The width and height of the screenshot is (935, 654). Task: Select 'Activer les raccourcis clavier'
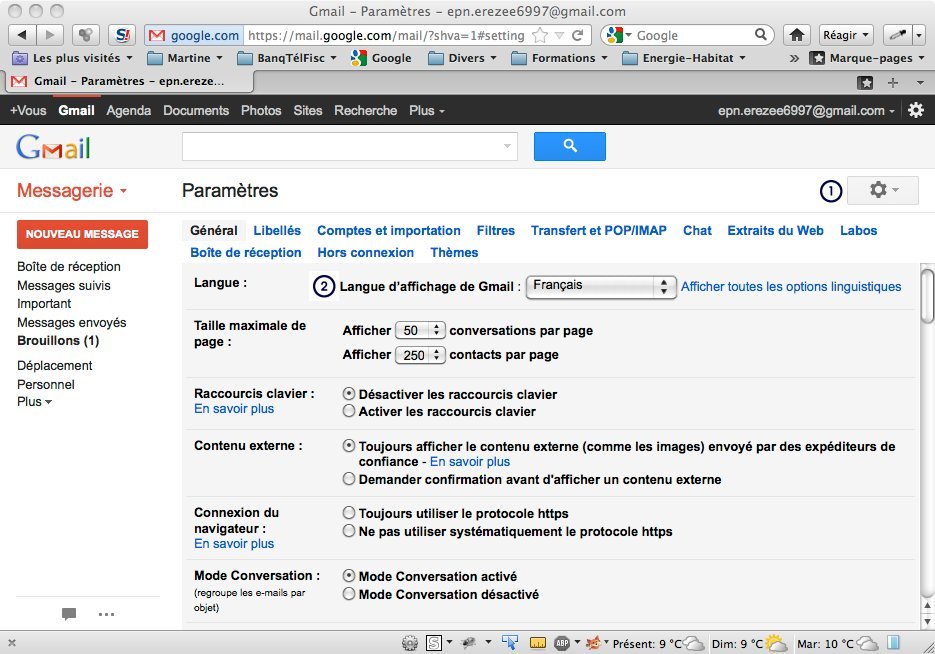[x=349, y=411]
